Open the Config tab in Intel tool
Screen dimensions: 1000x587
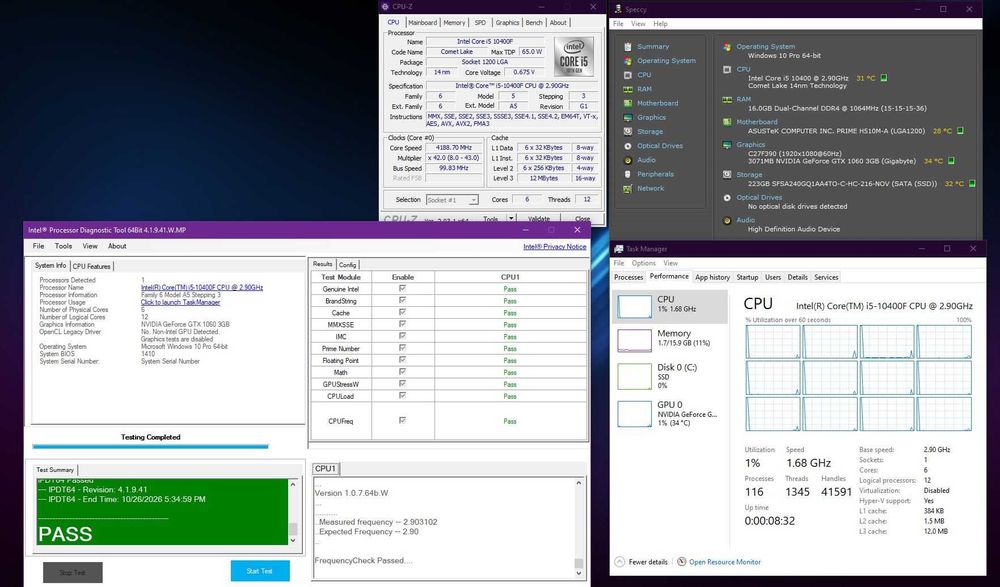(x=348, y=265)
